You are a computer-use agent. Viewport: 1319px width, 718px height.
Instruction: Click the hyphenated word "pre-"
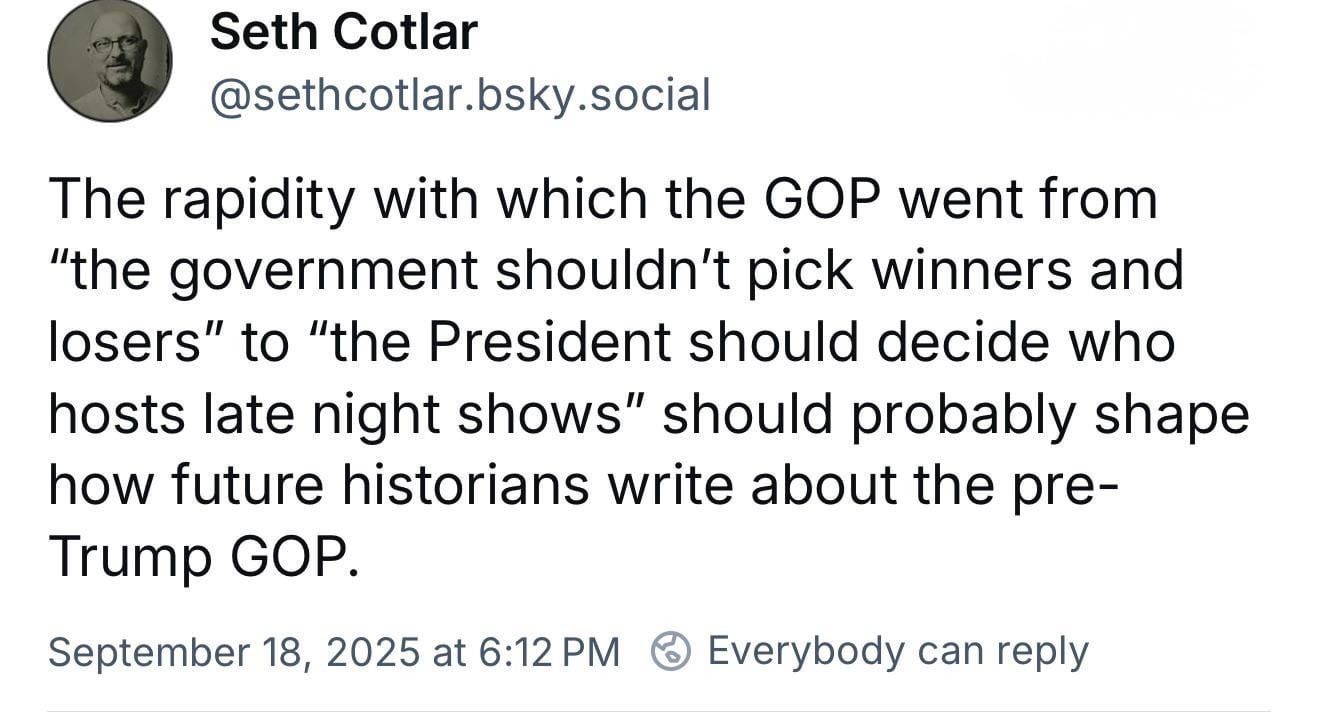click(x=1062, y=488)
